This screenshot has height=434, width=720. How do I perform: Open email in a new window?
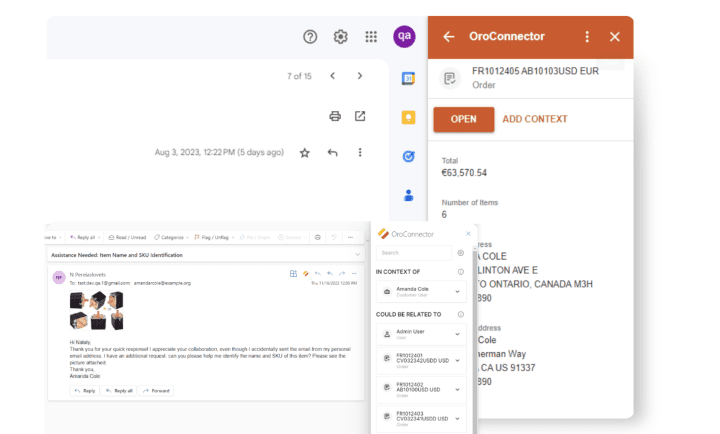[x=360, y=116]
